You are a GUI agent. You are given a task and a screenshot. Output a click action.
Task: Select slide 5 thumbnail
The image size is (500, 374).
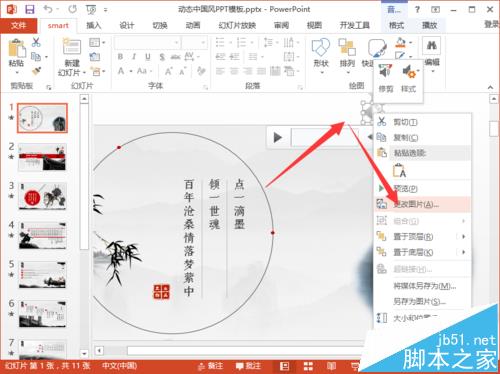point(42,275)
